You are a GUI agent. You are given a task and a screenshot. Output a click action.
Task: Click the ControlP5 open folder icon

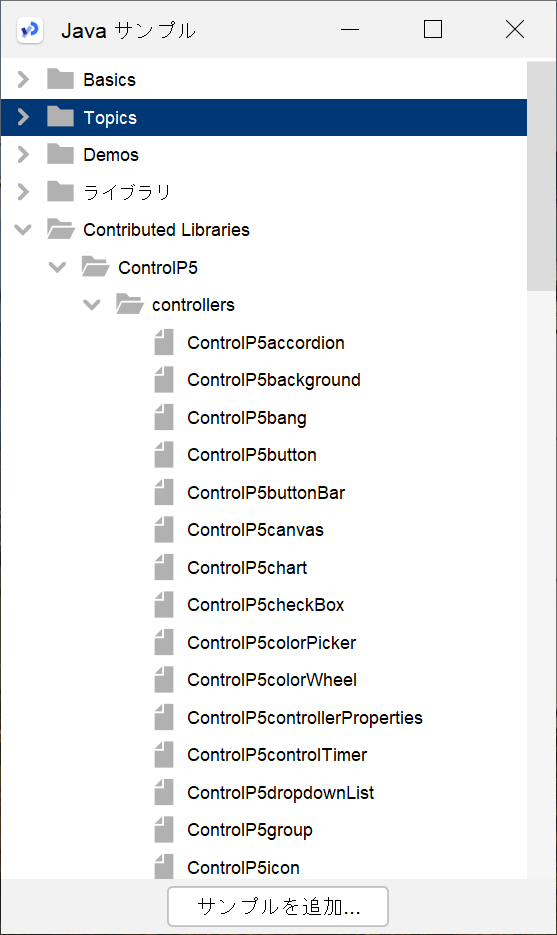click(95, 267)
